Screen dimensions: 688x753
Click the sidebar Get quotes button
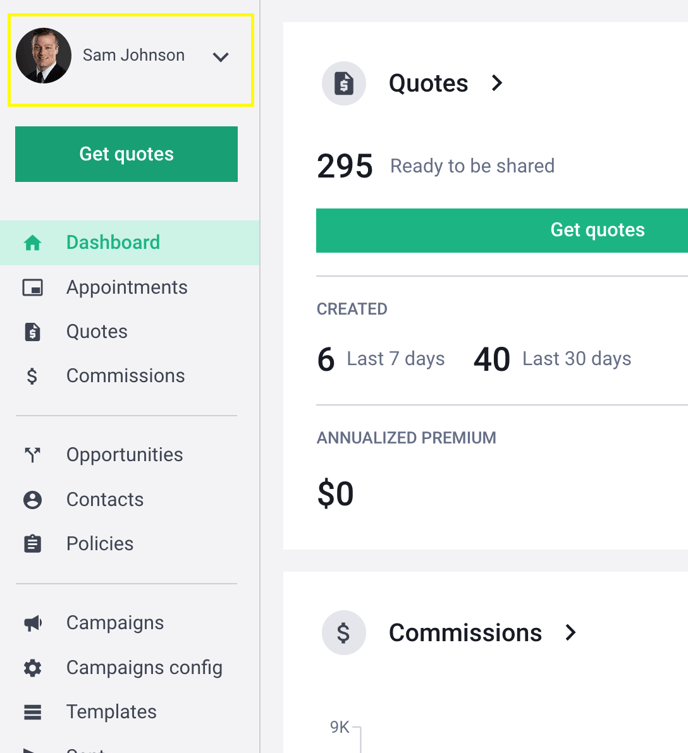(126, 154)
